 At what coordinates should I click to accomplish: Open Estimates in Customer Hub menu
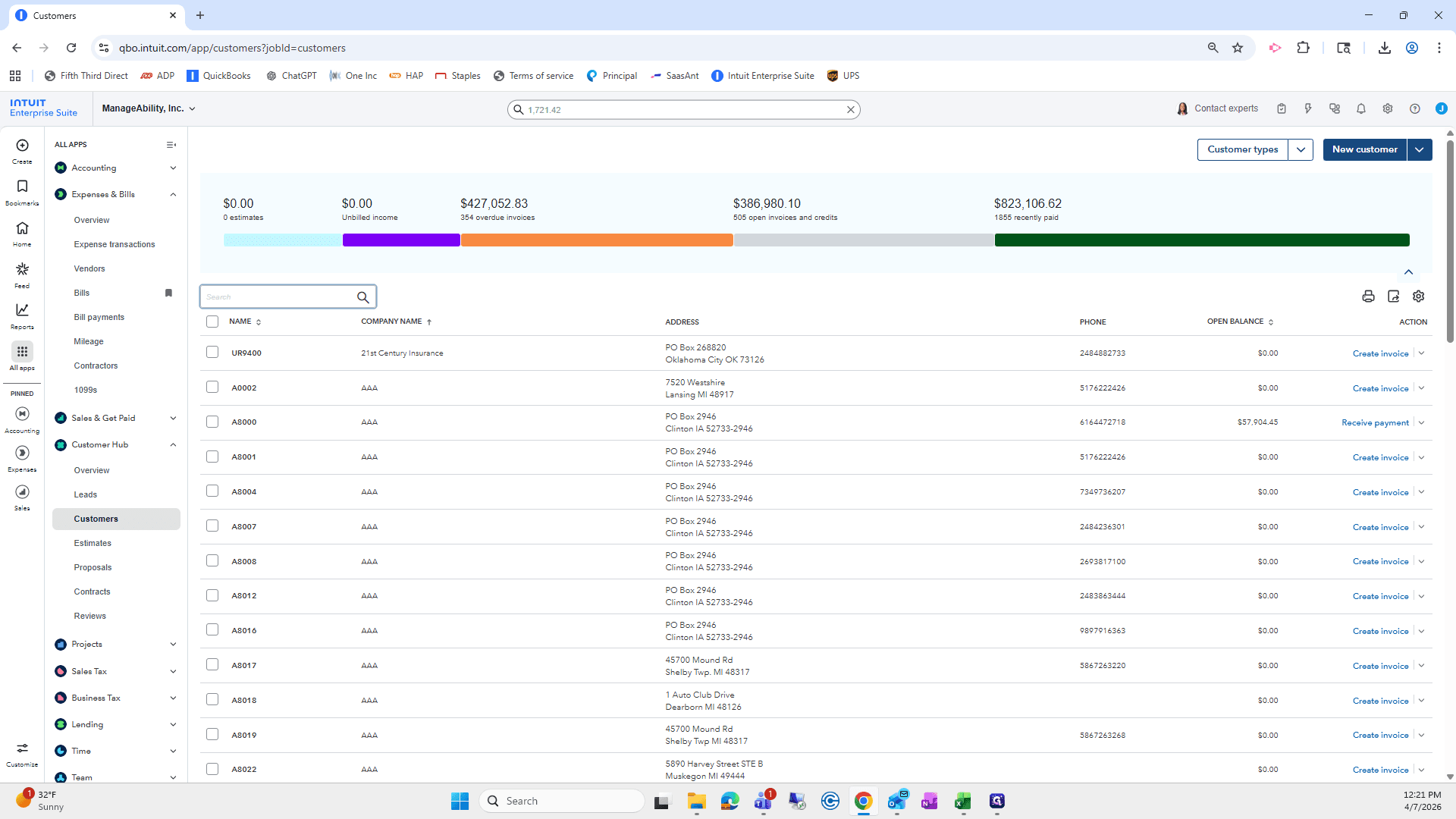pos(93,543)
